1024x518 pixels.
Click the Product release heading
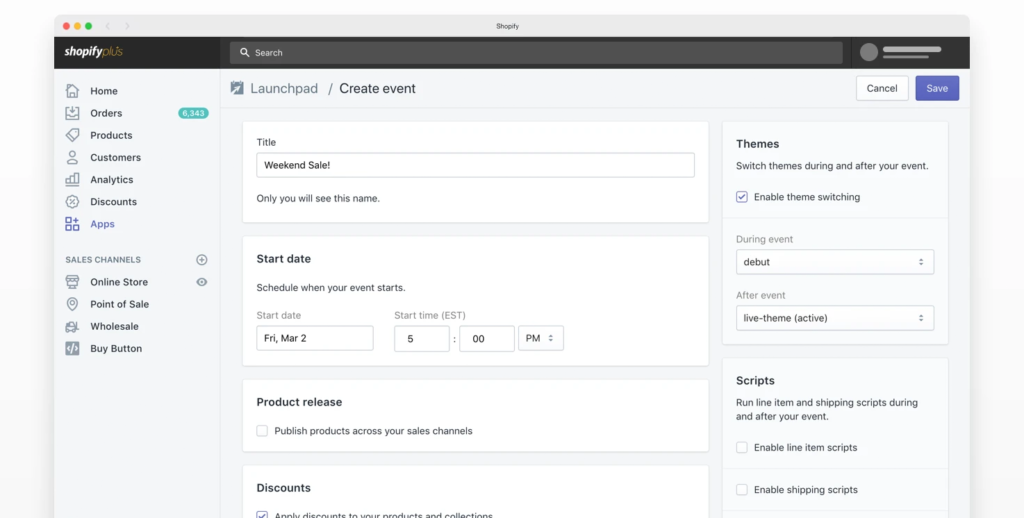click(x=299, y=402)
